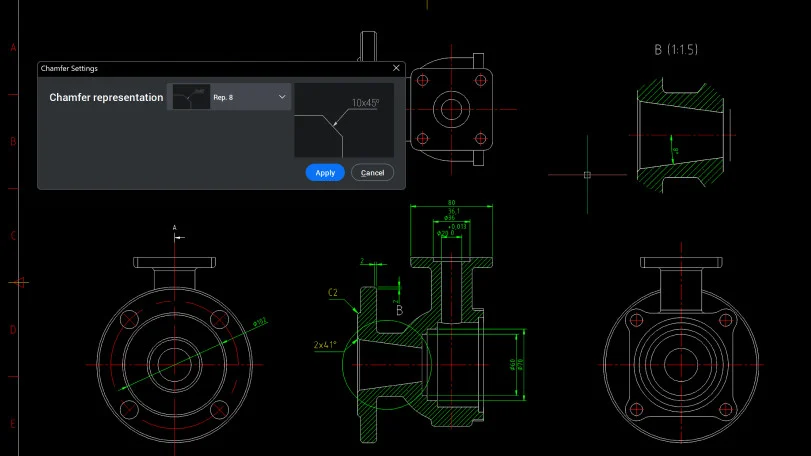Click the Chamfer Settings title bar
The image size is (811, 456).
click(221, 68)
